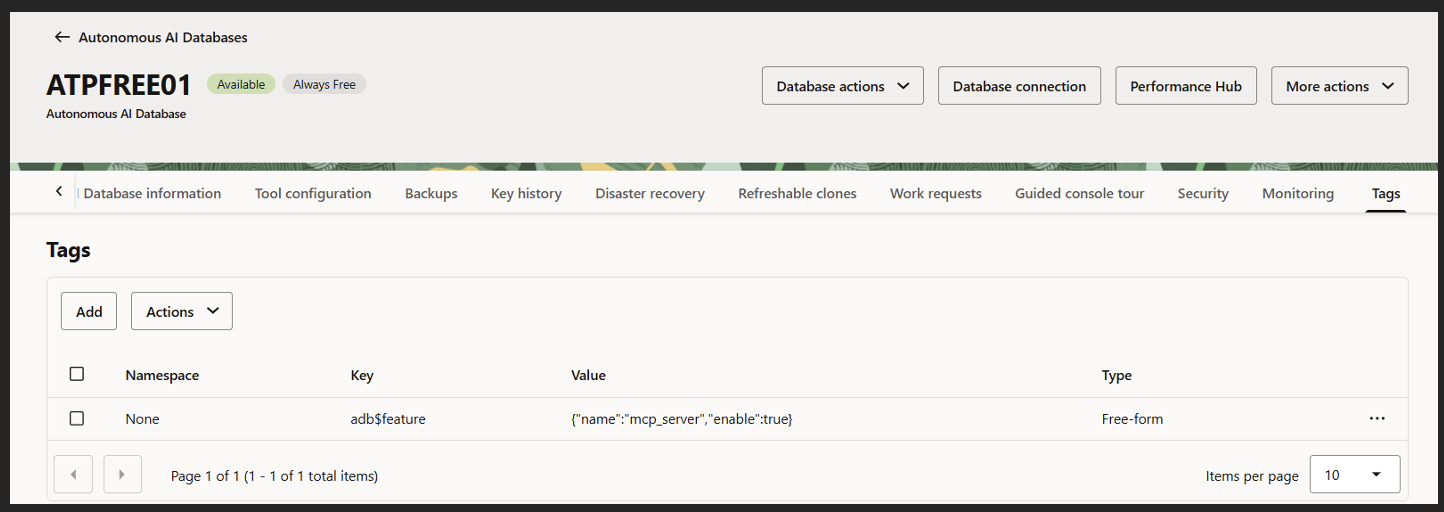Click the Available status badge
Image resolution: width=1444 pixels, height=512 pixels.
[241, 85]
